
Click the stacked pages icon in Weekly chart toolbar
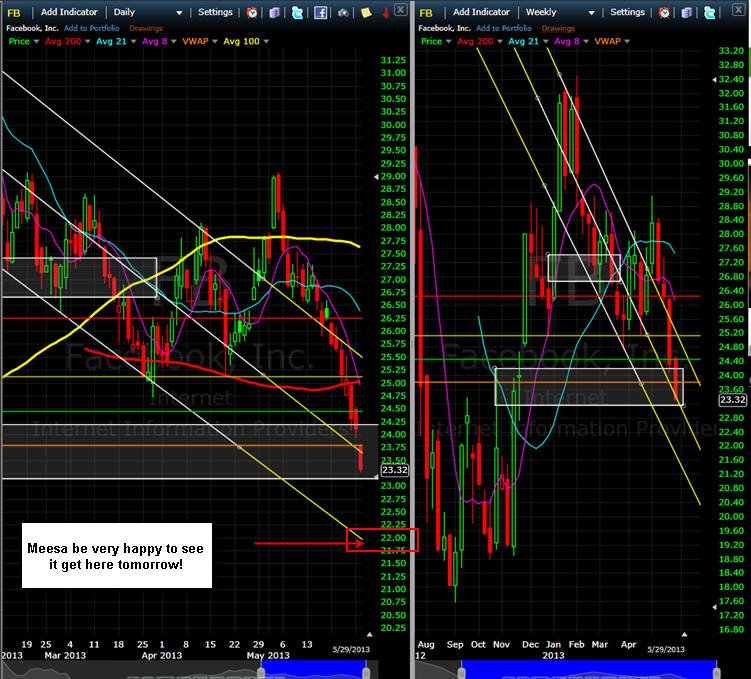pos(686,12)
